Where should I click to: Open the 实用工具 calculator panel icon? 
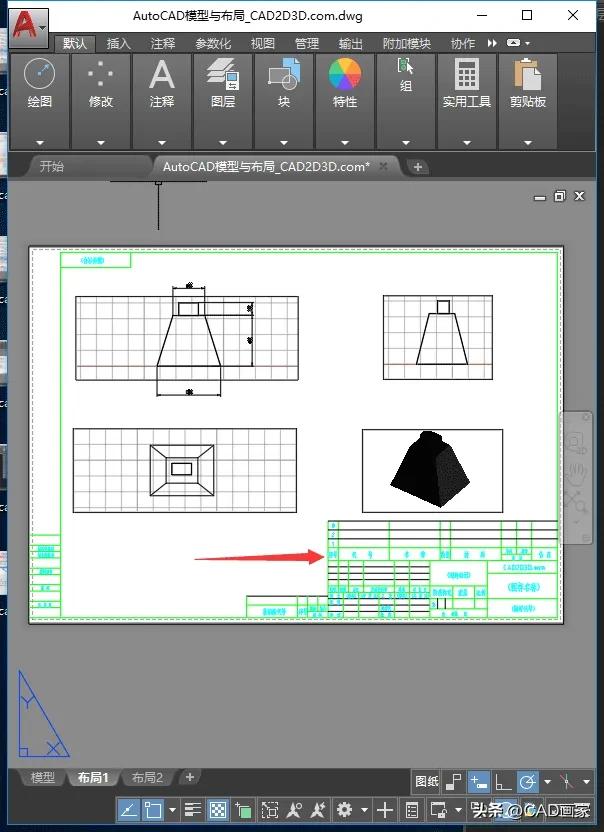[467, 74]
